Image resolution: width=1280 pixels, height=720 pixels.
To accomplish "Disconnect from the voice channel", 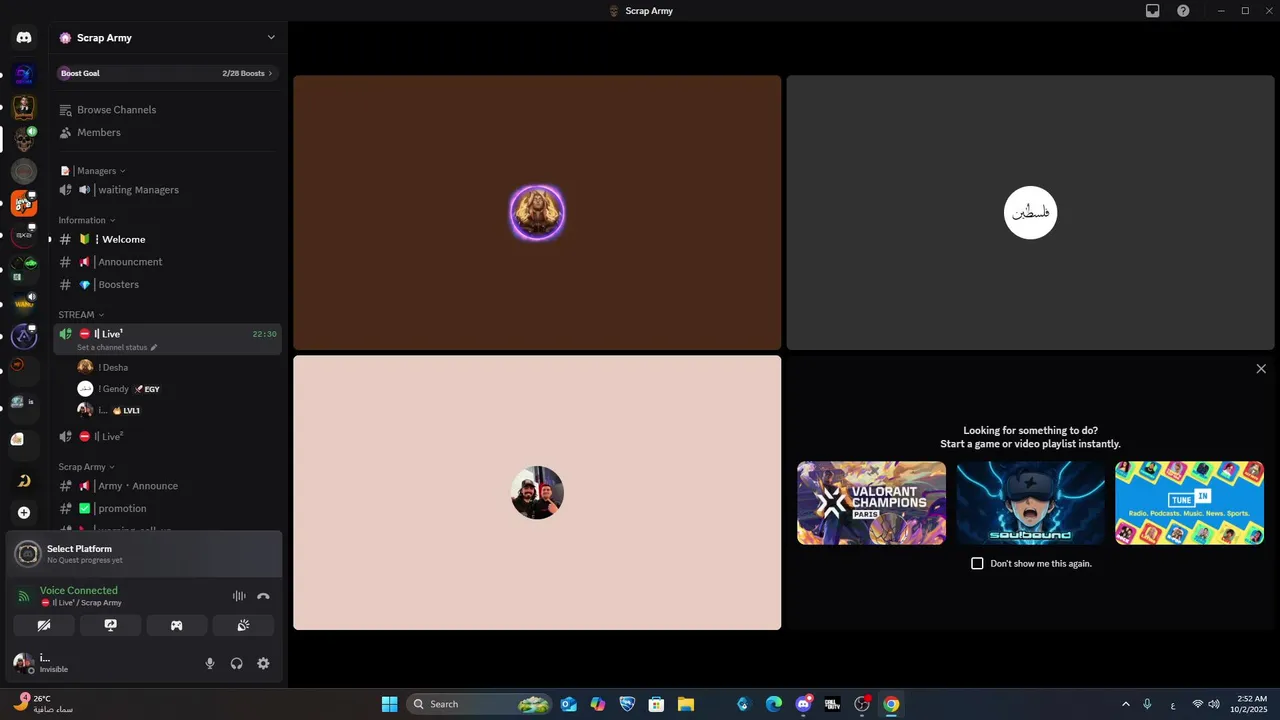I will [x=263, y=596].
